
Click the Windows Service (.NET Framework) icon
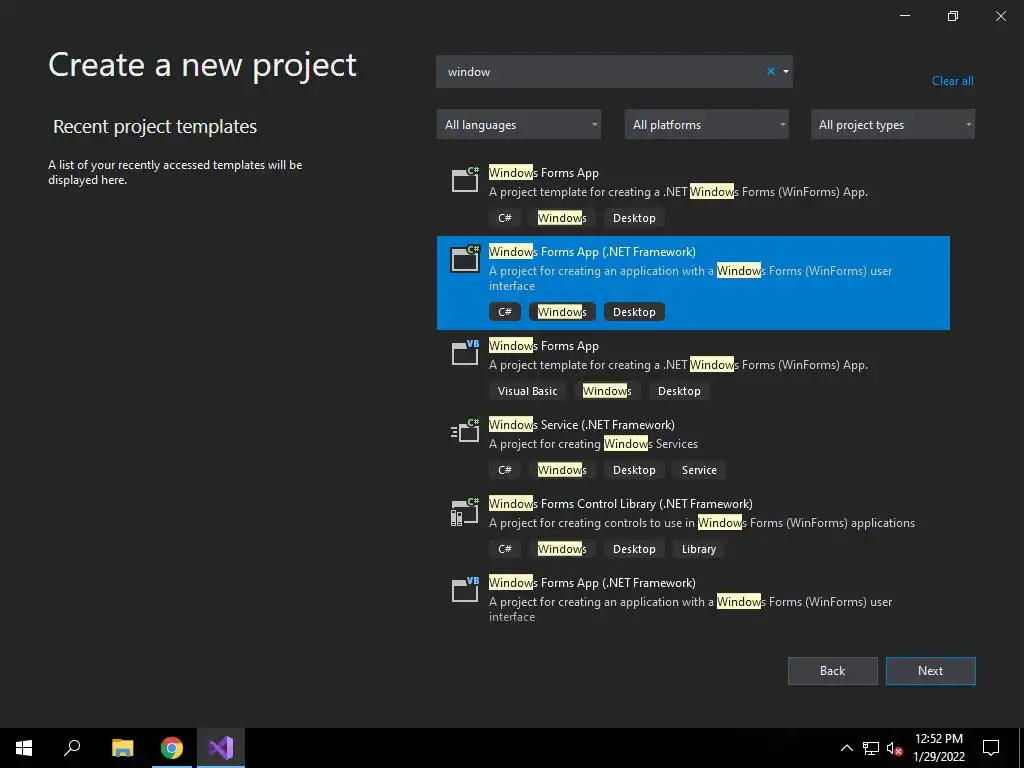pyautogui.click(x=465, y=431)
